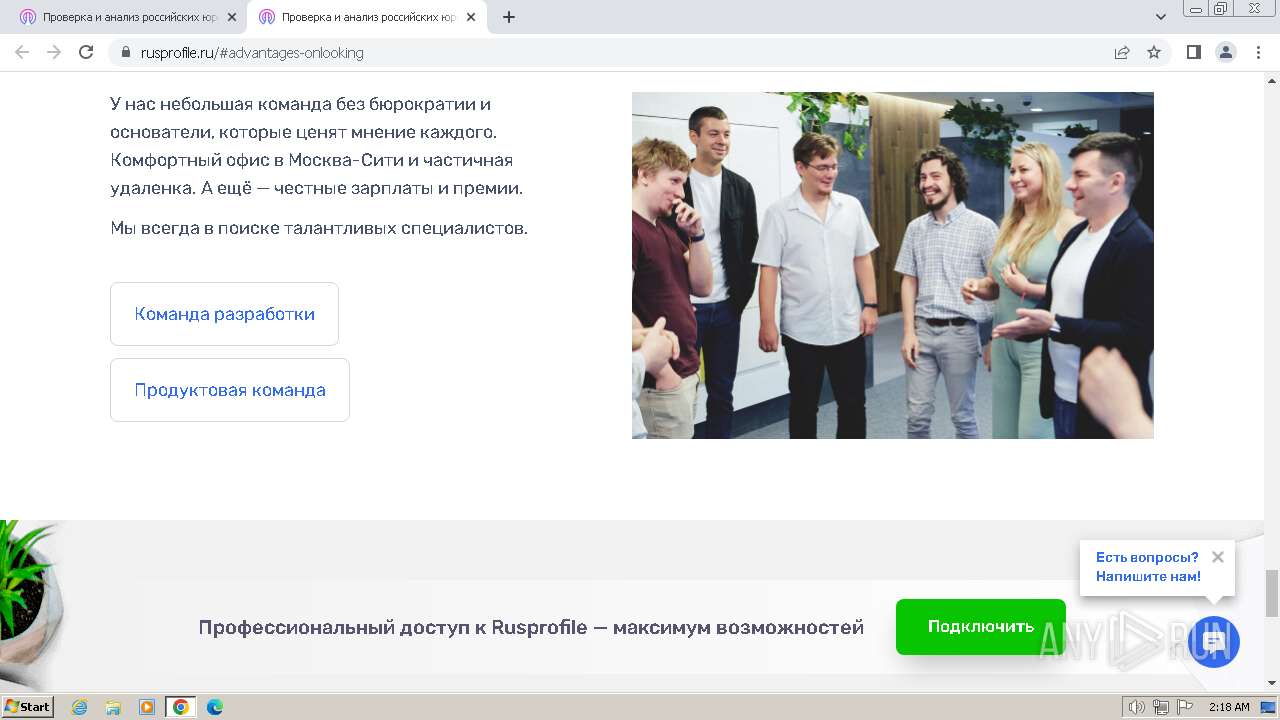Image resolution: width=1280 pixels, height=720 pixels.
Task: Click the 2:18 AM clock
Action: tap(1229, 707)
